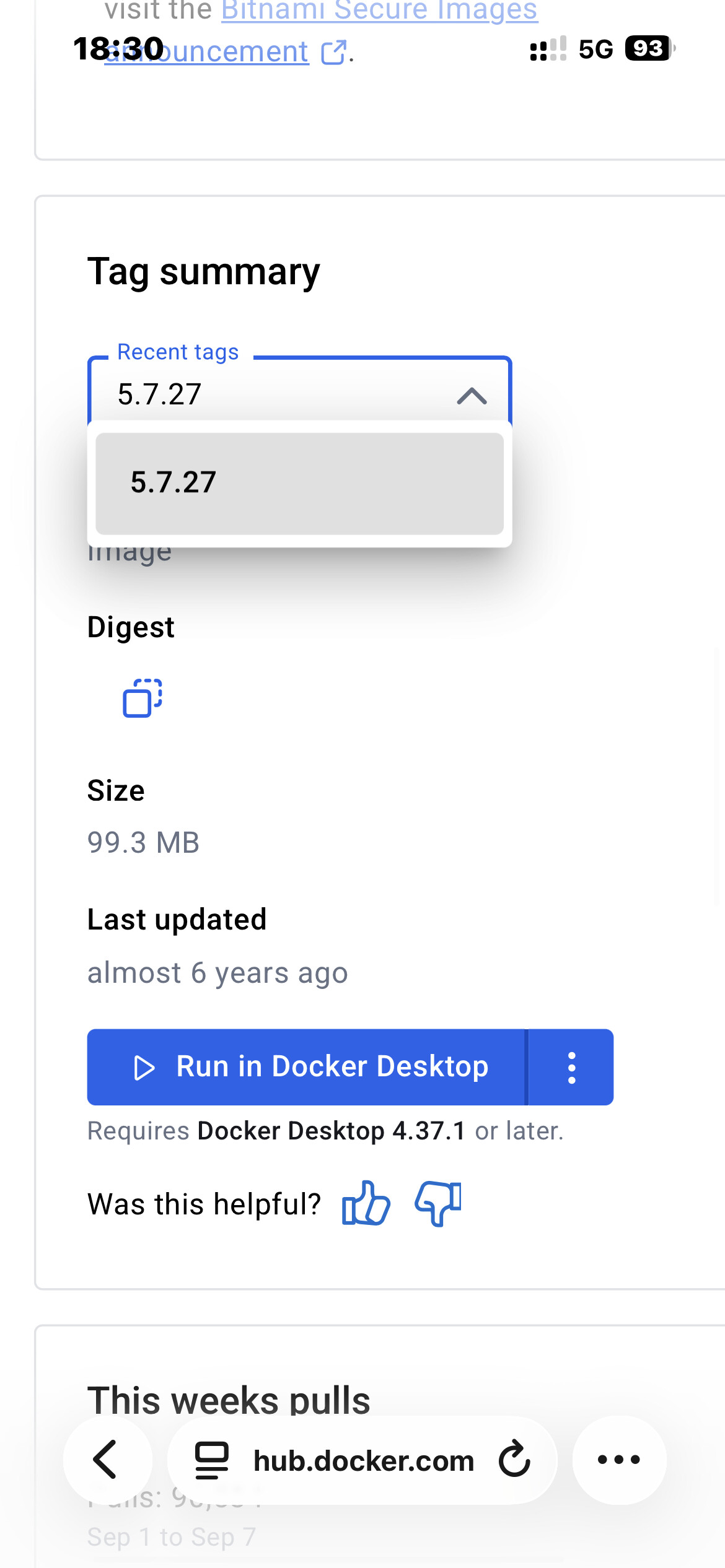Click the thumbs up helpful icon
Viewport: 725px width, 1568px height.
pos(366,1203)
